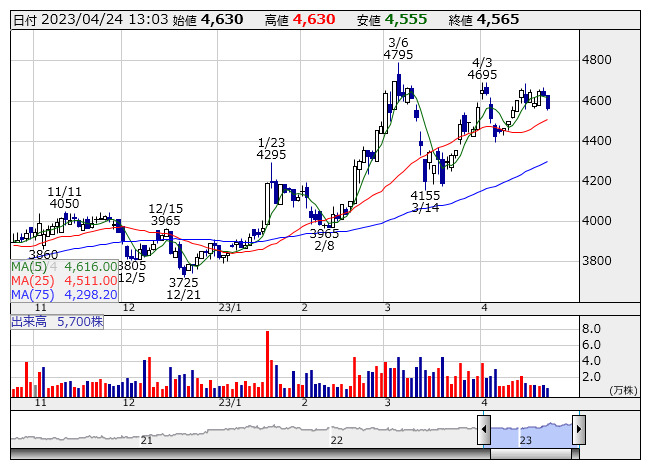The width and height of the screenshot is (653, 470).
Task: Click the 11/11 4050 high label
Action: (64, 196)
